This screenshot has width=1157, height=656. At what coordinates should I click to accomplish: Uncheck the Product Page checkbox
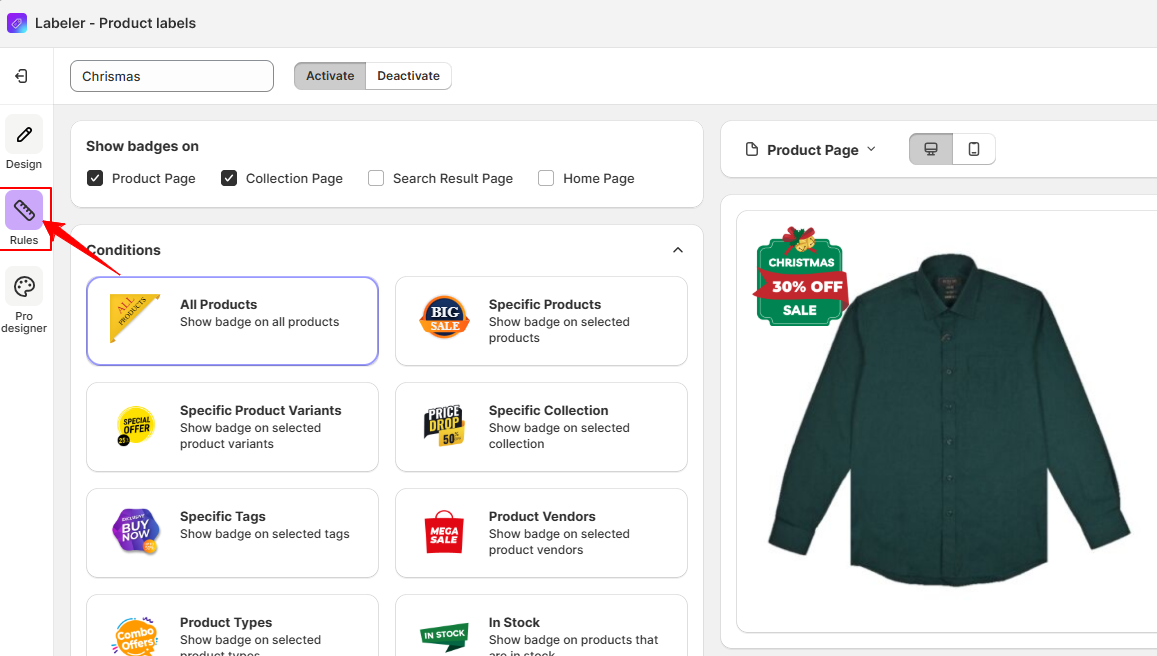coord(95,178)
